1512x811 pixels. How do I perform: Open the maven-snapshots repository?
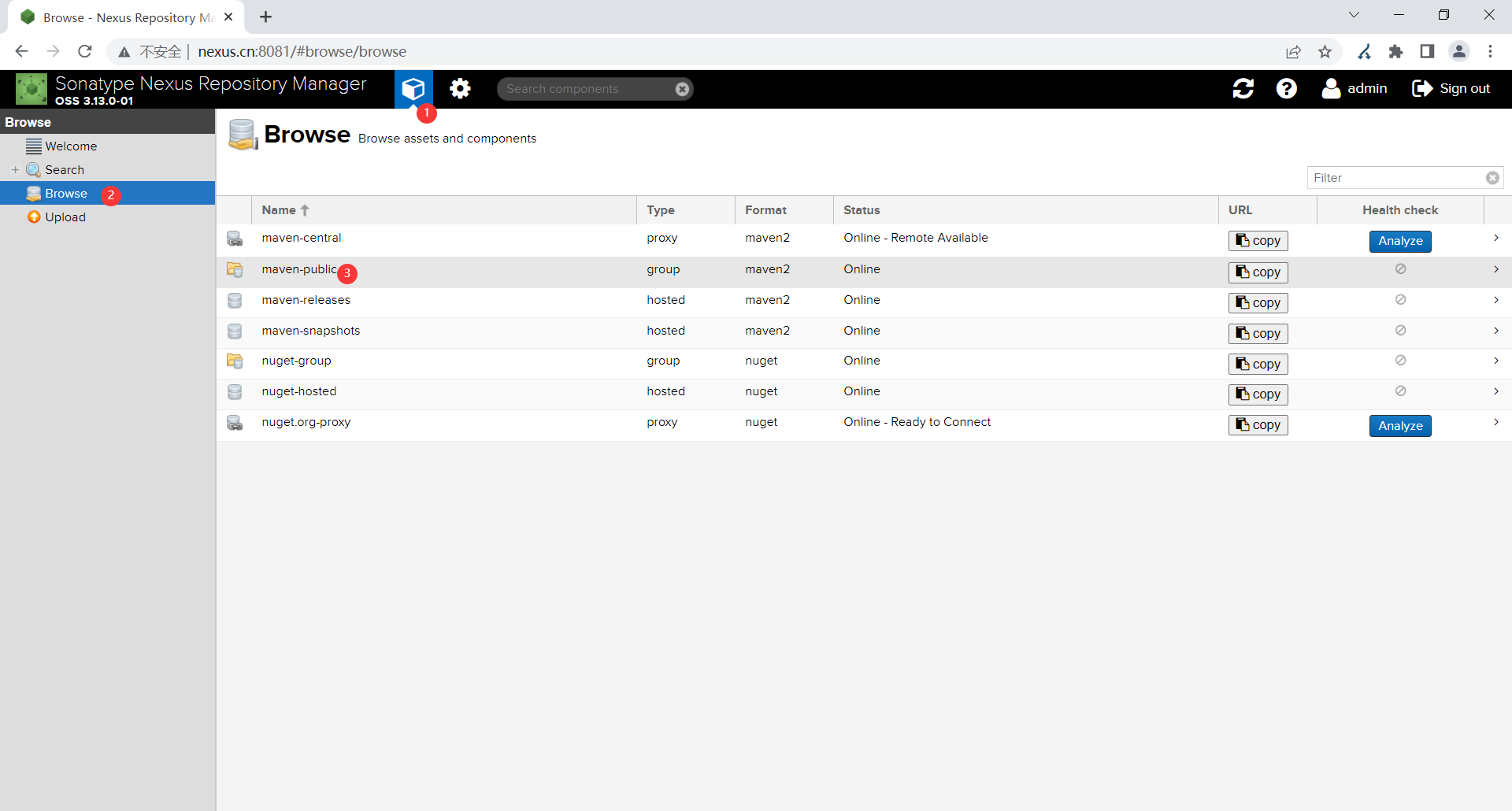click(x=311, y=331)
